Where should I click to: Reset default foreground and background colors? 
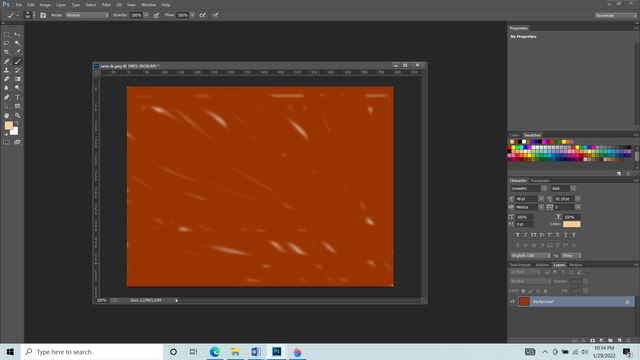coord(6,134)
